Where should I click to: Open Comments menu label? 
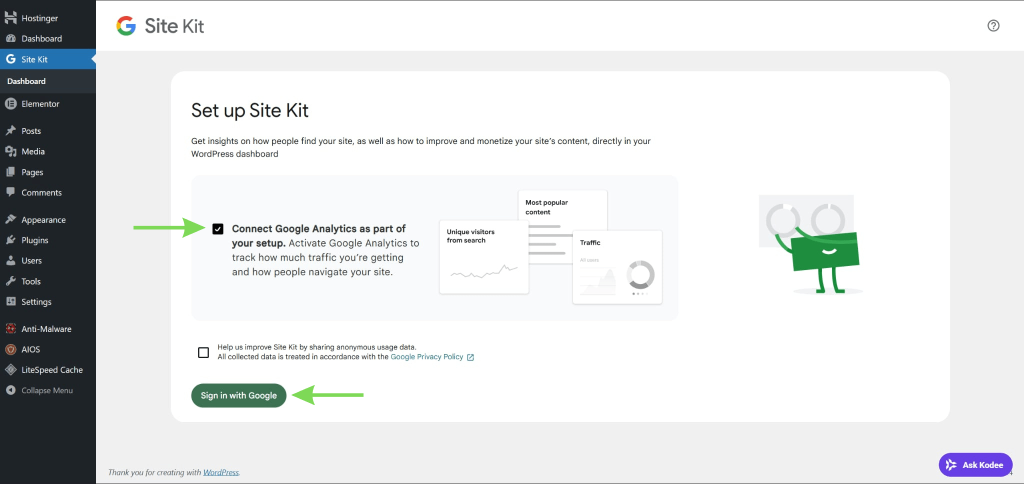click(42, 193)
